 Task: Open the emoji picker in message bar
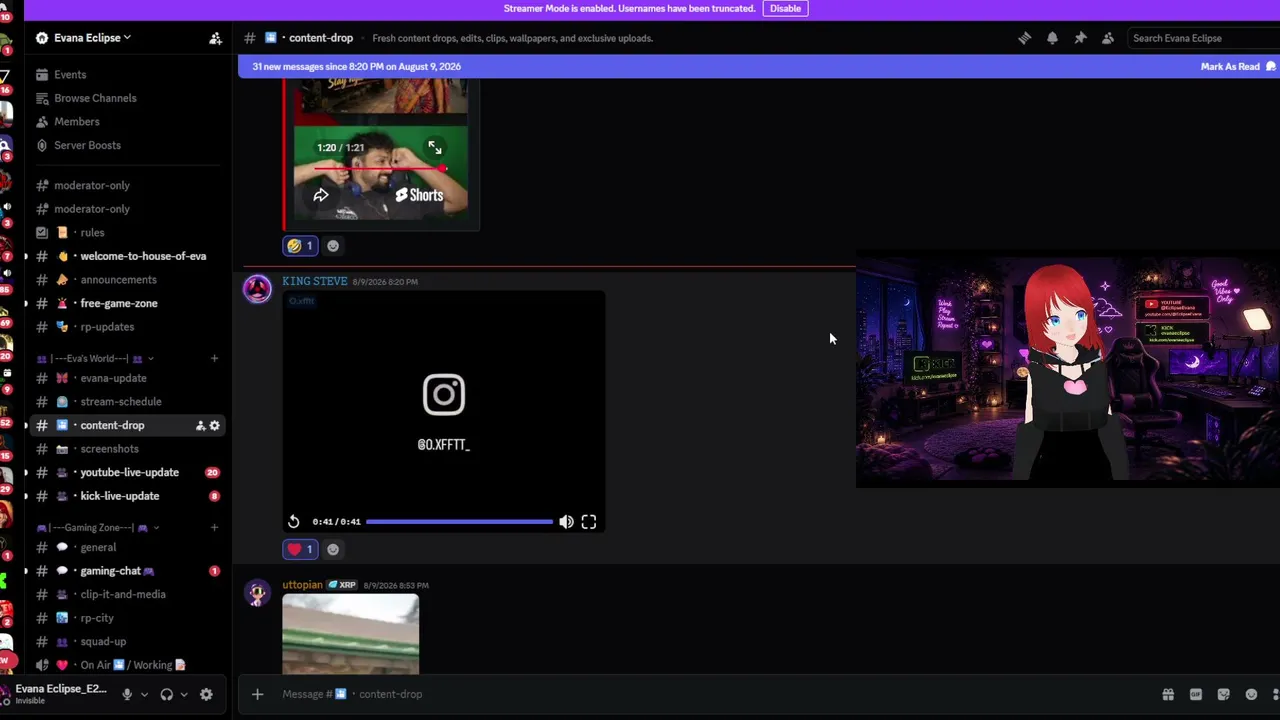1251,694
